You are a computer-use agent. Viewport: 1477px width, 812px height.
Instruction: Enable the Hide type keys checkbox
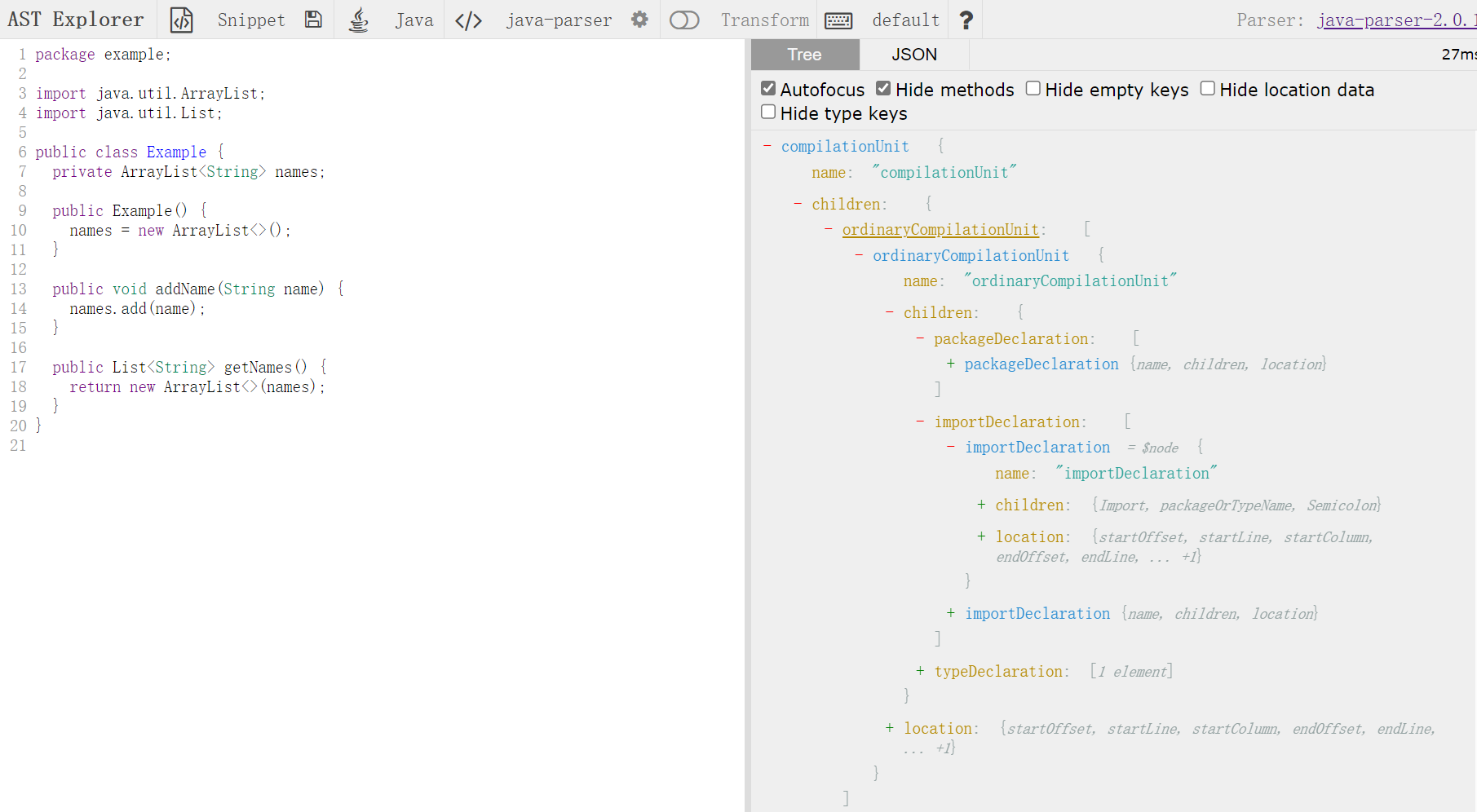(768, 113)
